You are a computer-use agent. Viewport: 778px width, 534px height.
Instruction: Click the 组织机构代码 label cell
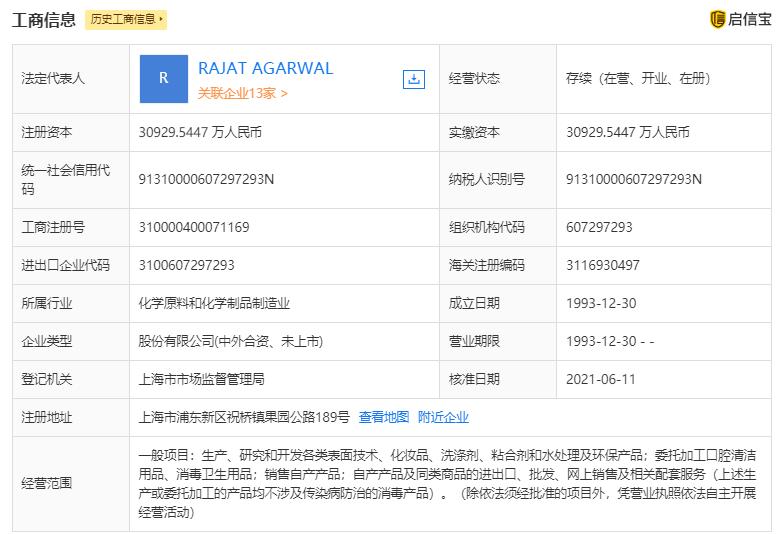point(498,227)
